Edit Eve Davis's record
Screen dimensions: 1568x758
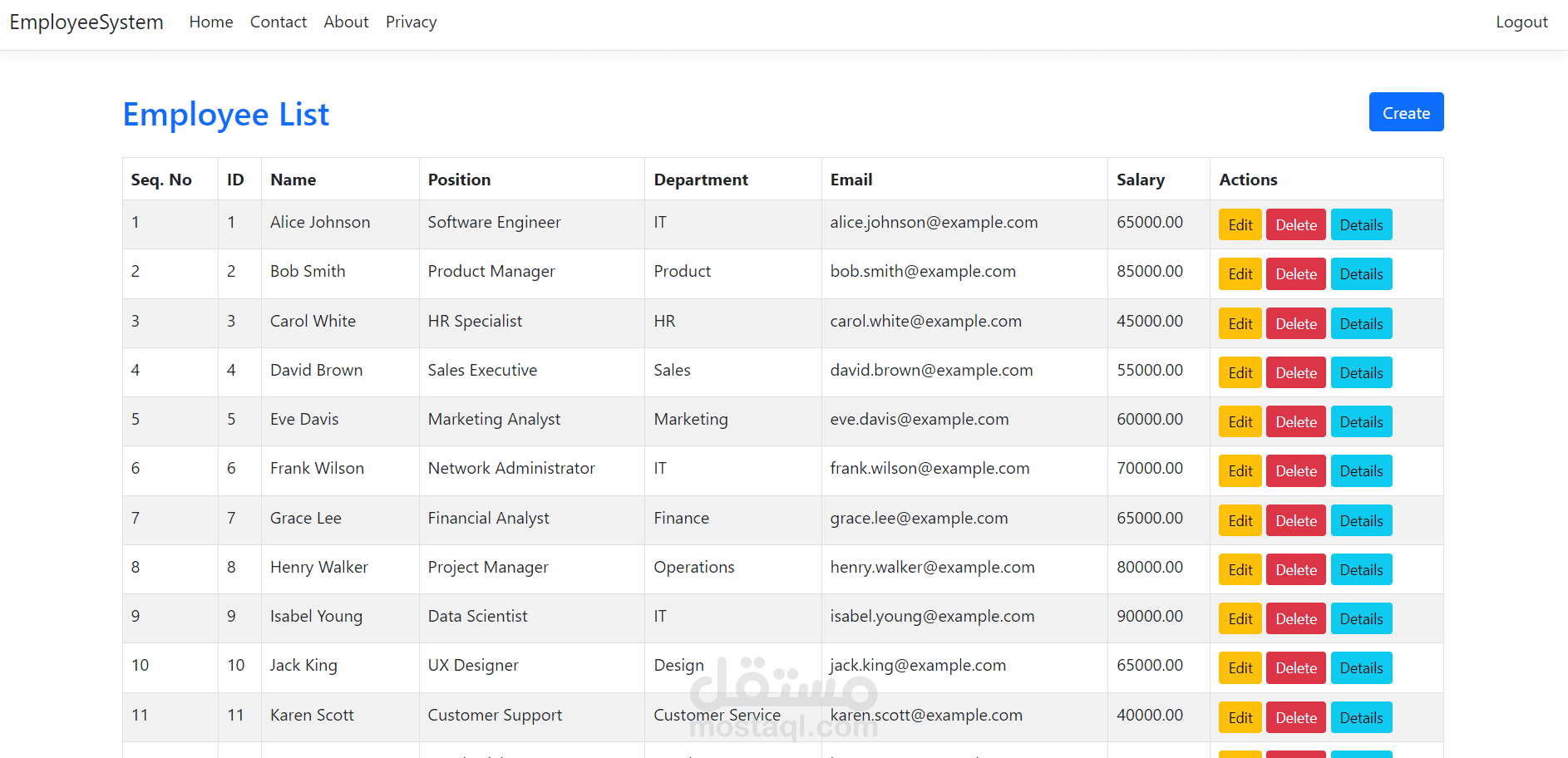[x=1240, y=422]
